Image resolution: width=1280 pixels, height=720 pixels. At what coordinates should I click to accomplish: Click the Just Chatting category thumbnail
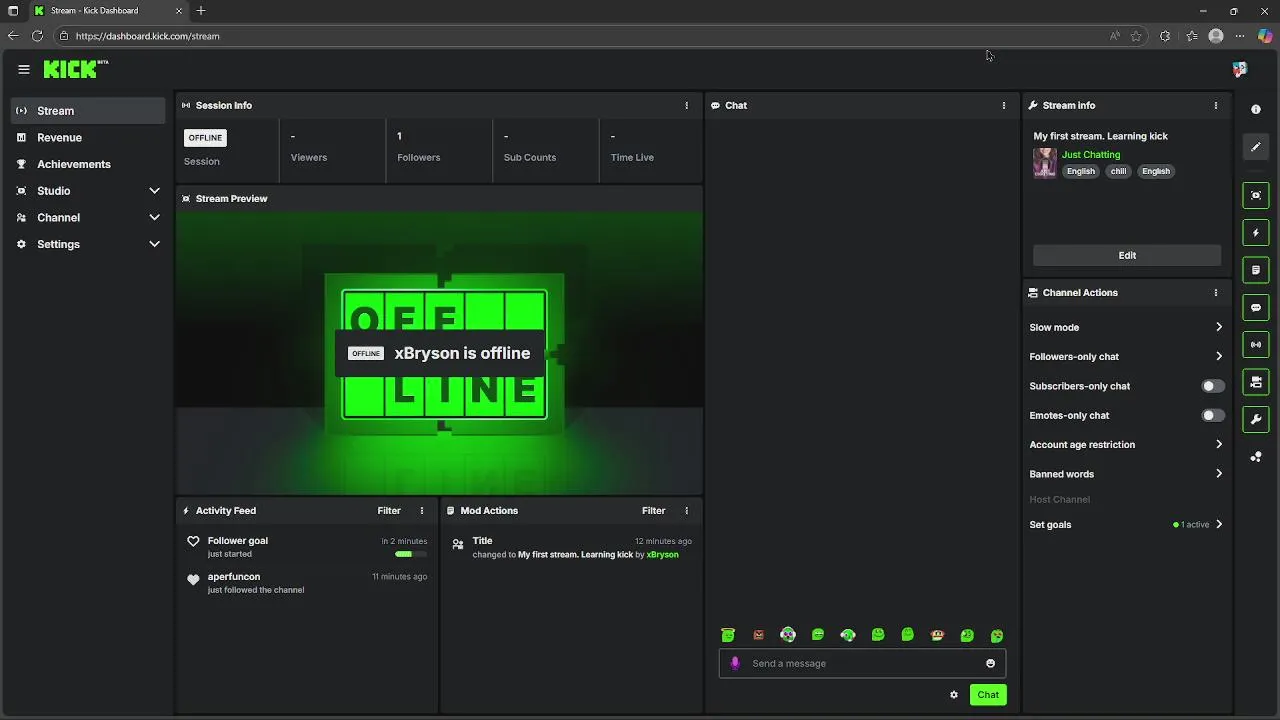[x=1045, y=163]
